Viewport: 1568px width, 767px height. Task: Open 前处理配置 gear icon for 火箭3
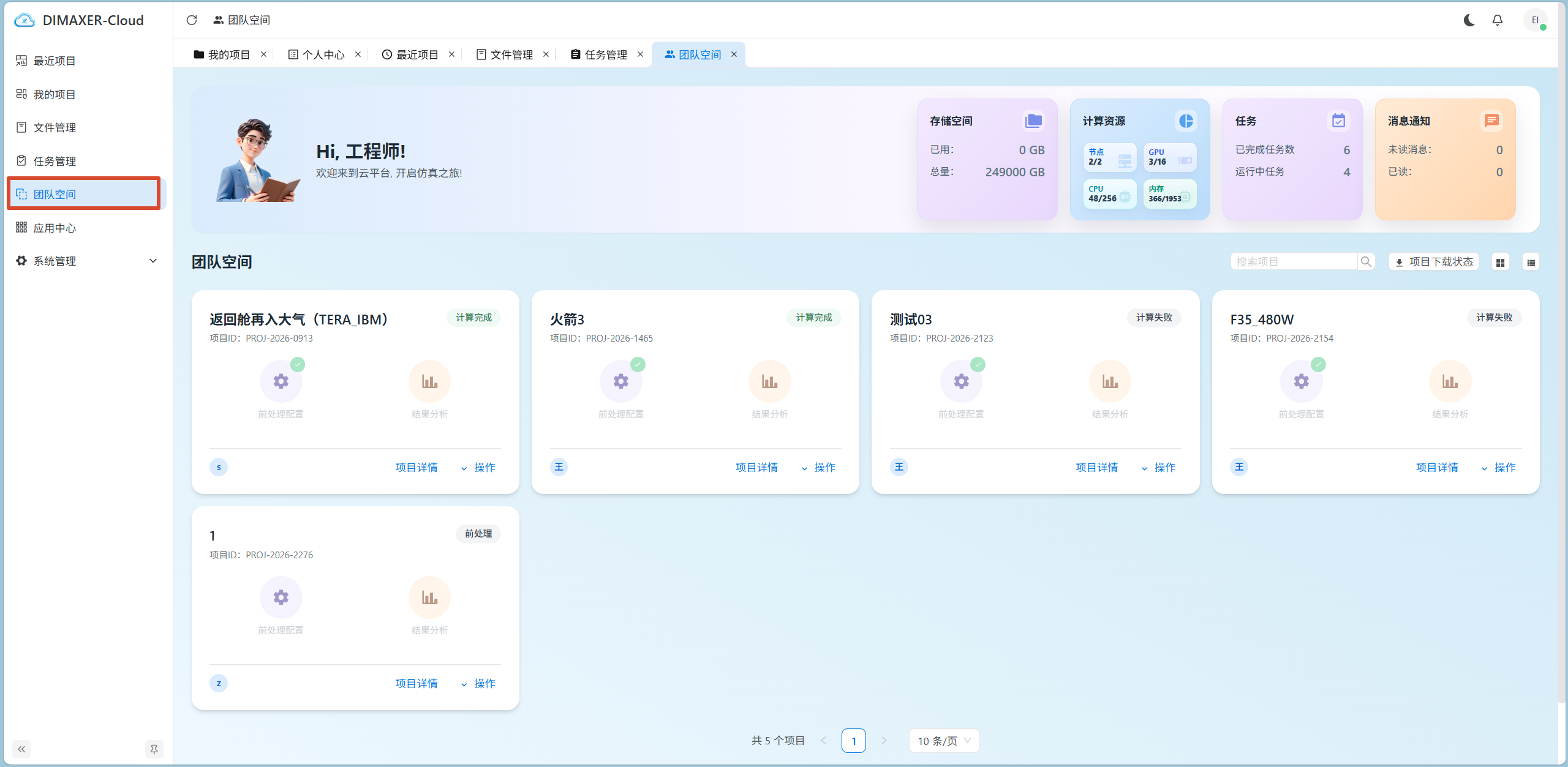(x=621, y=381)
